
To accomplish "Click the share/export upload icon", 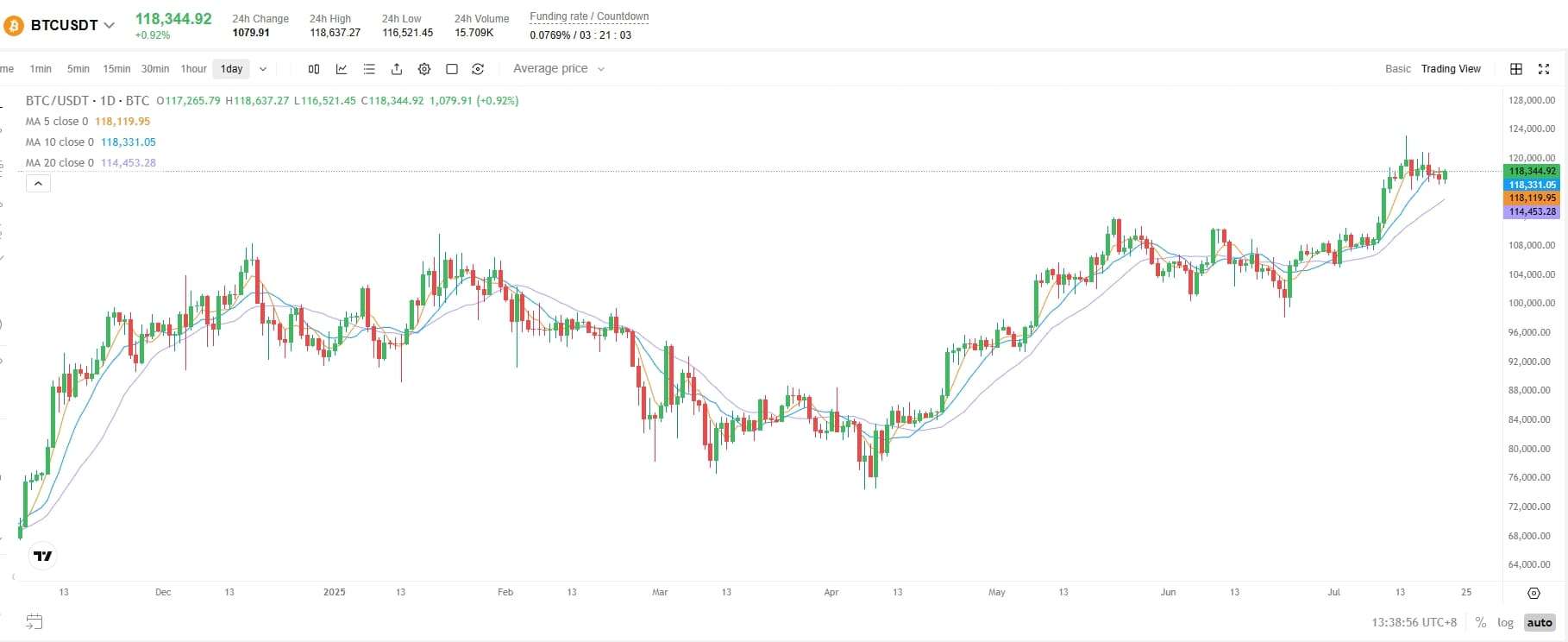I will [397, 69].
